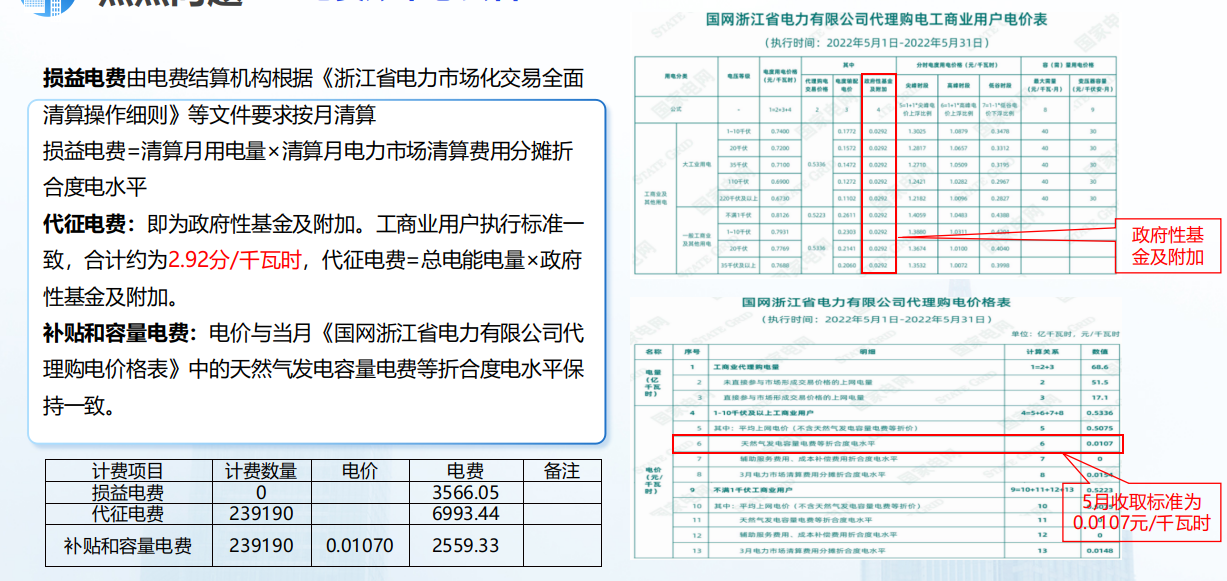Image resolution: width=1227 pixels, height=581 pixels.
Task: Select the price '0.6900' in 110千伏 row
Action: click(x=780, y=181)
